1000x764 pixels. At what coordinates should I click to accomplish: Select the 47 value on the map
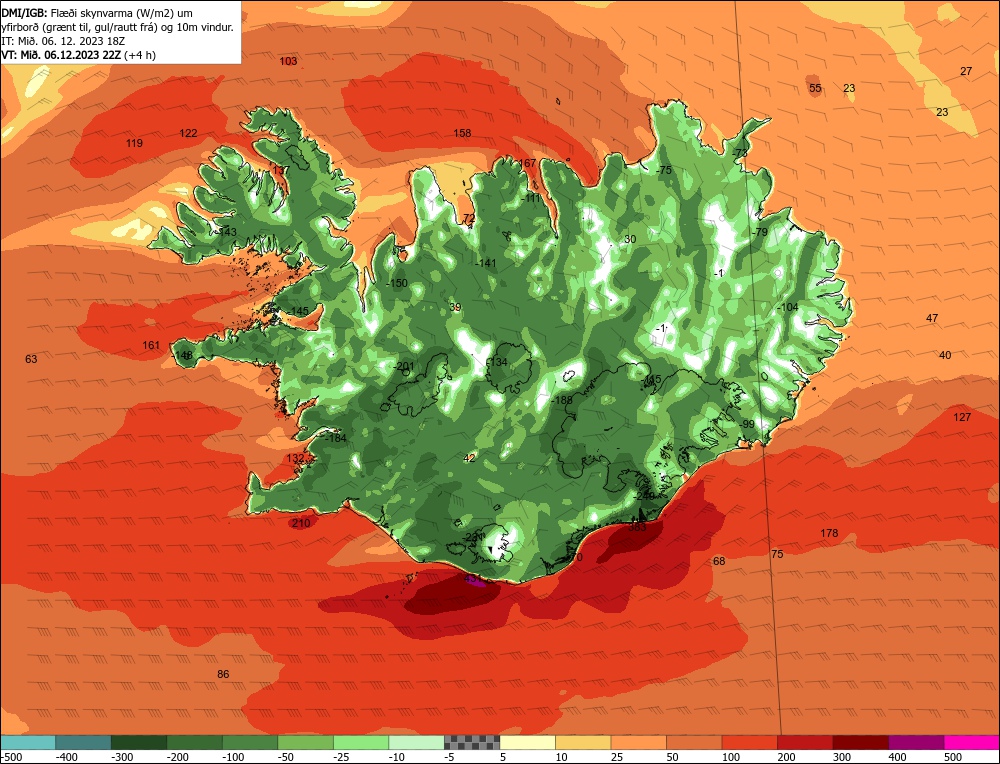[932, 318]
